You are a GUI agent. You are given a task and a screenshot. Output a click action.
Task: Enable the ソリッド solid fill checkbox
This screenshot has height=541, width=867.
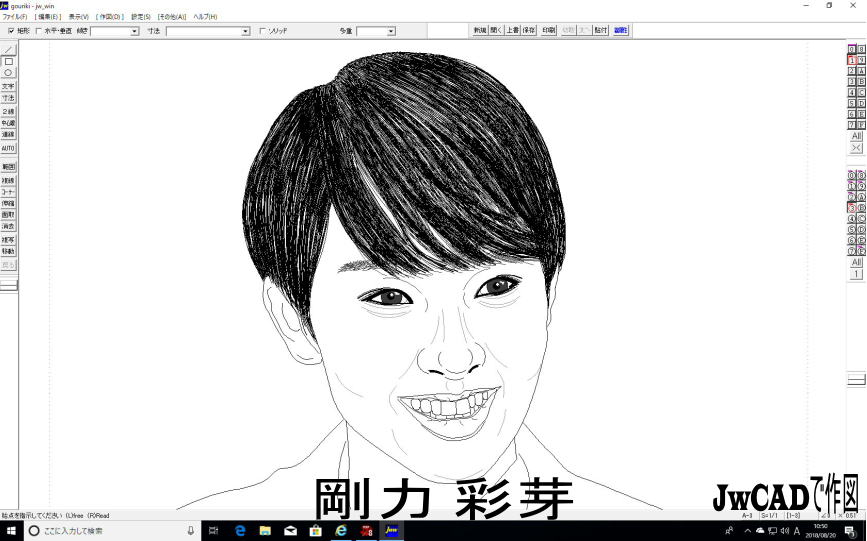click(x=263, y=31)
